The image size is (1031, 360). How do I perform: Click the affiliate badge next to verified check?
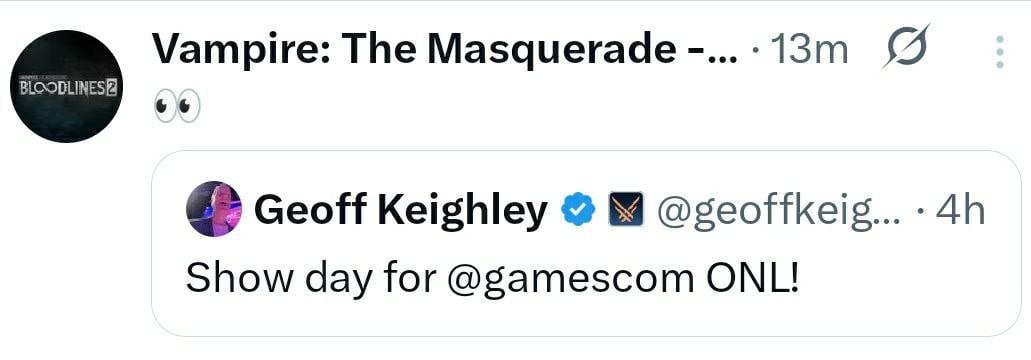625,211
